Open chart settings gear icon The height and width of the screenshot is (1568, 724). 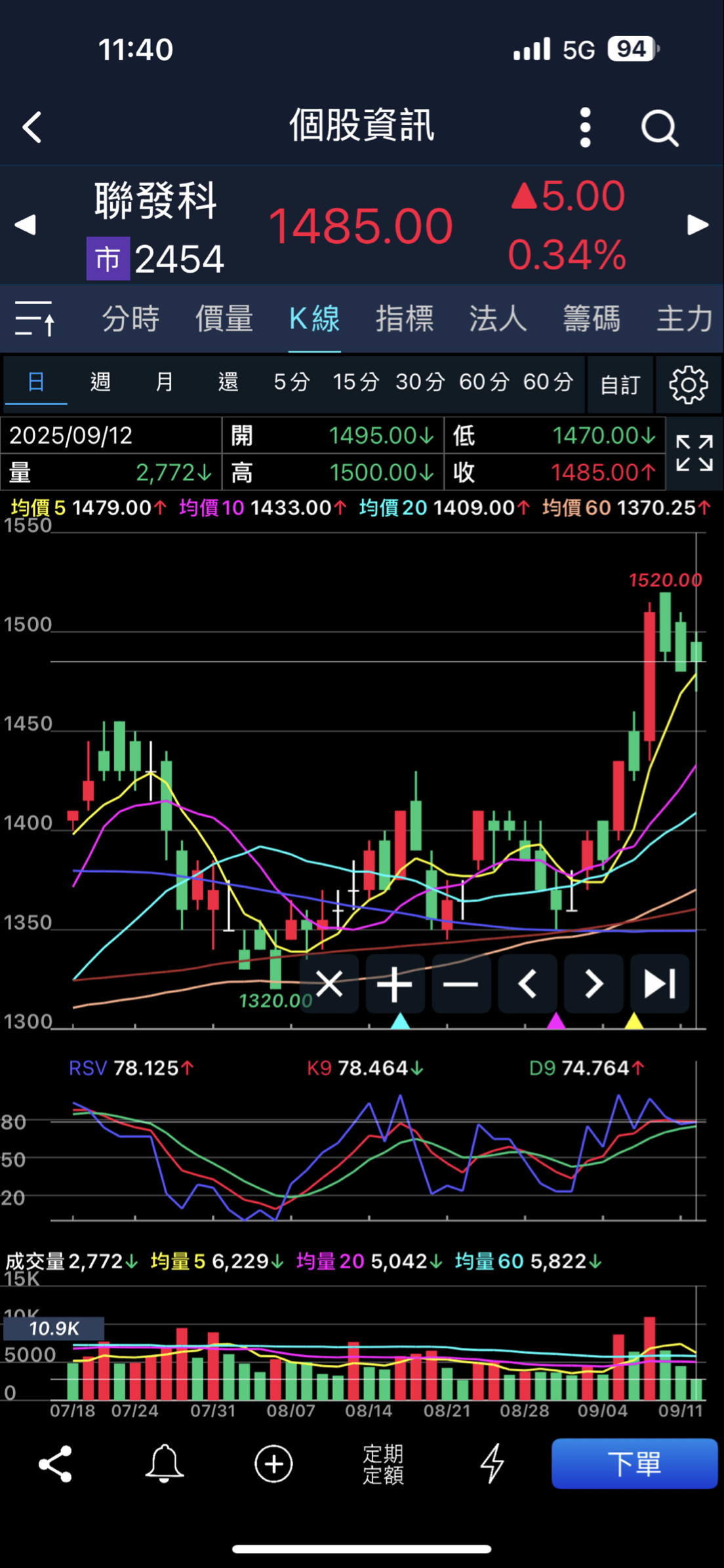pos(689,385)
